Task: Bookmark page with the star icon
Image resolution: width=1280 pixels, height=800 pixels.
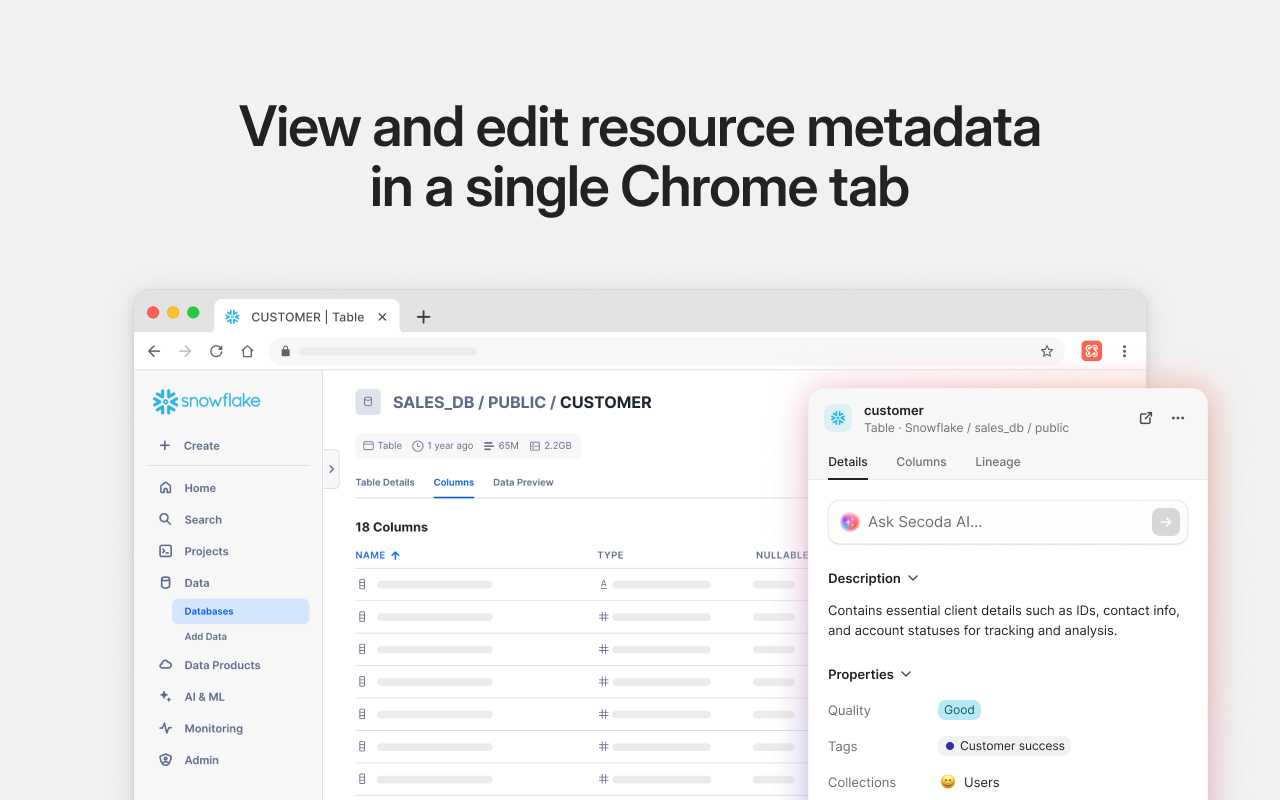Action: [1047, 351]
